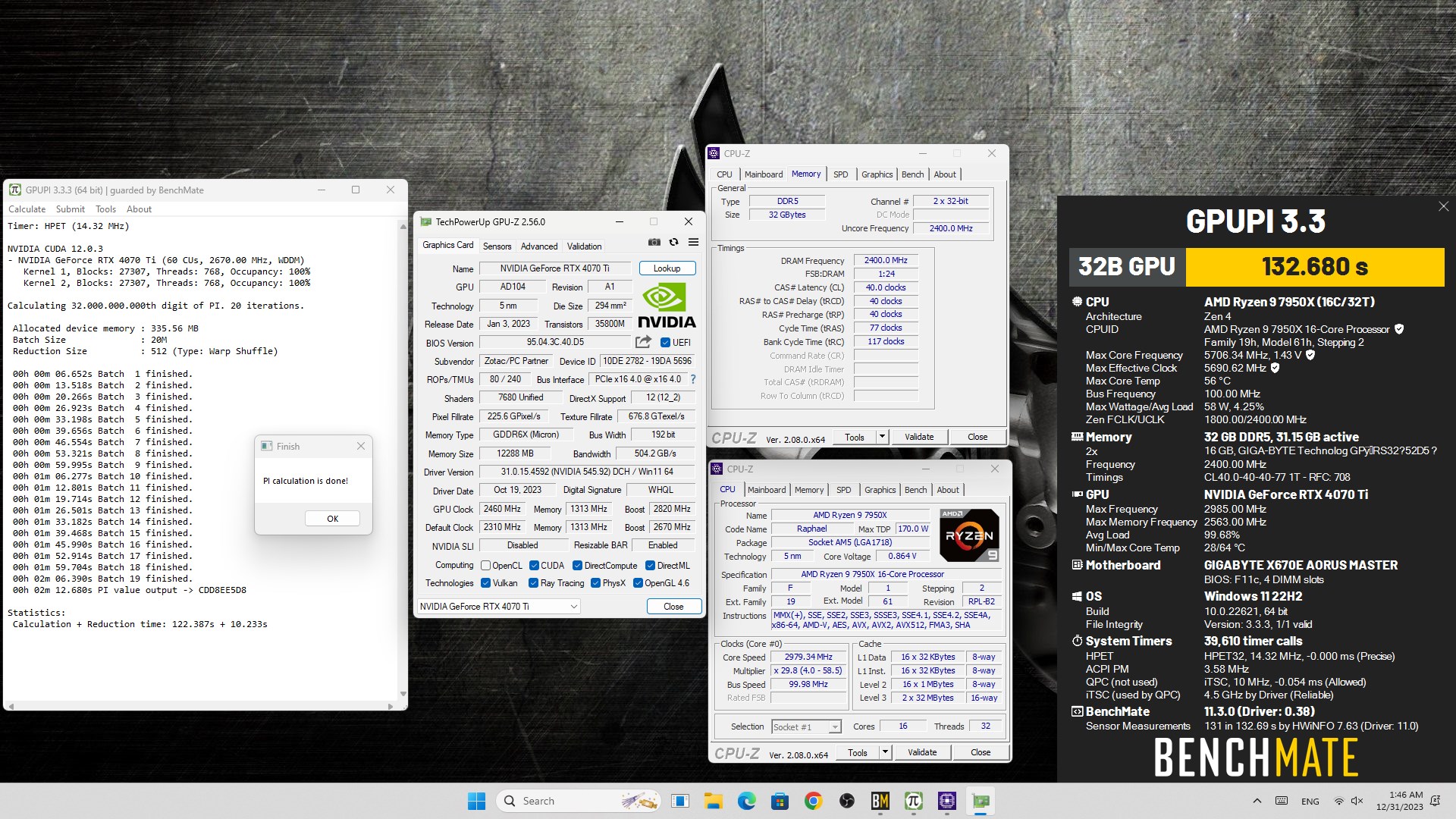
Task: Open Bench tab in lower CPU-Z window
Action: coord(915,490)
